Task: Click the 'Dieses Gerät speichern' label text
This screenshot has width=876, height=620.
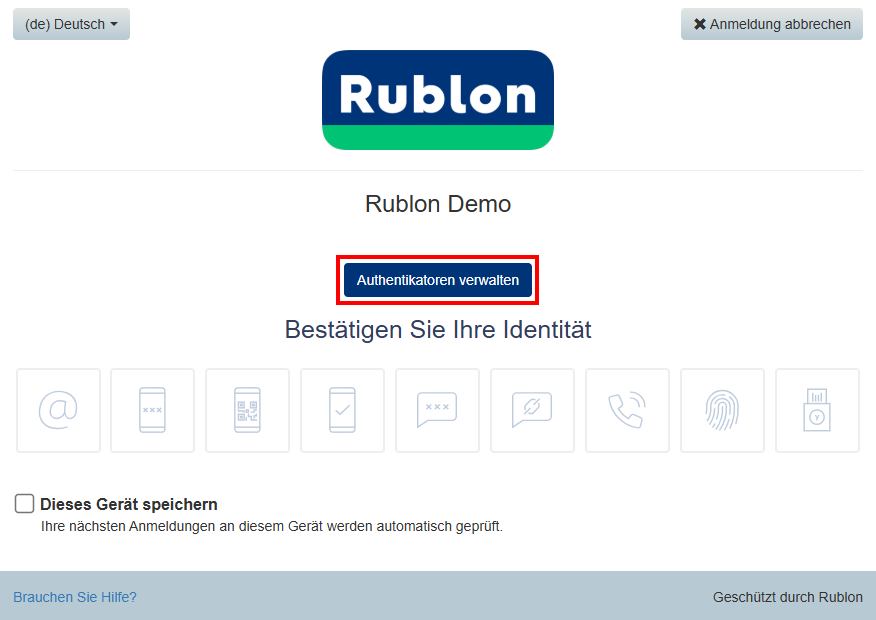Action: (129, 505)
